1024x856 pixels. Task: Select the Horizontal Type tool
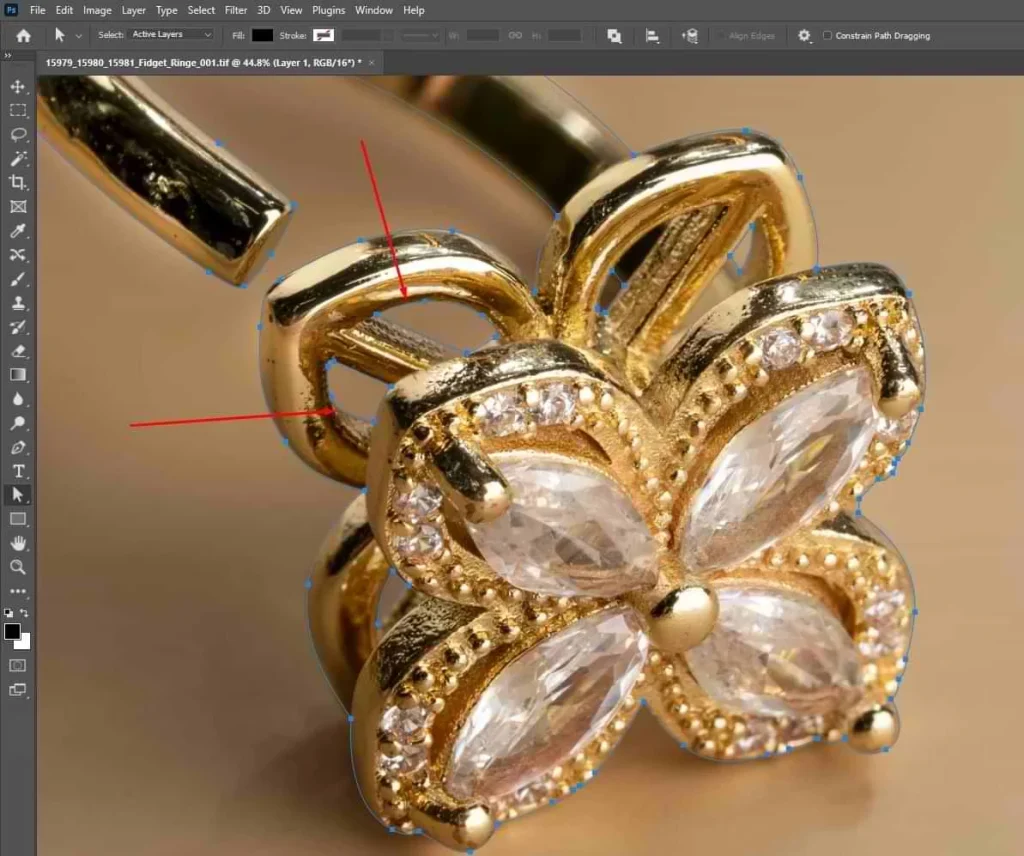[x=17, y=471]
